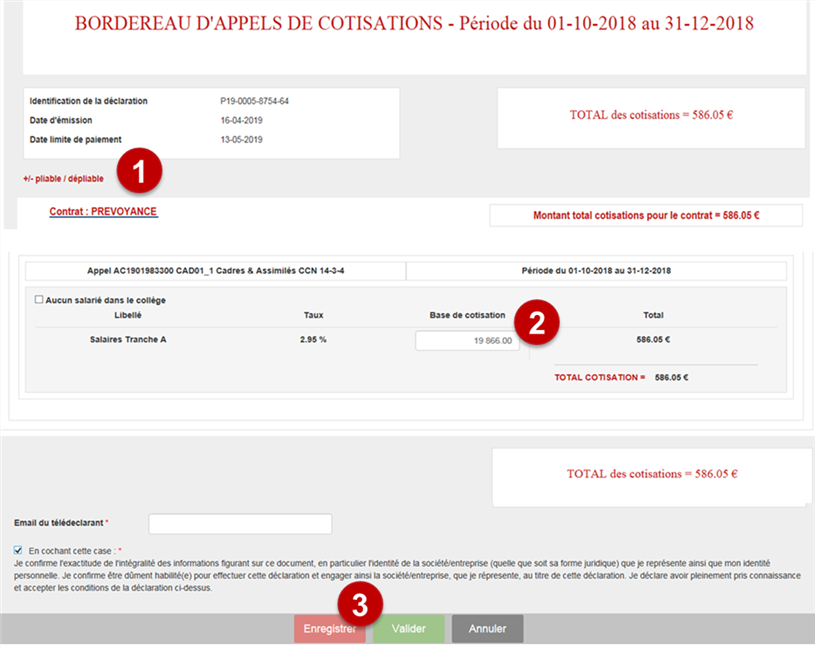Toggle the pliable / dépliable expander
This screenshot has width=815, height=650.
click(63, 179)
